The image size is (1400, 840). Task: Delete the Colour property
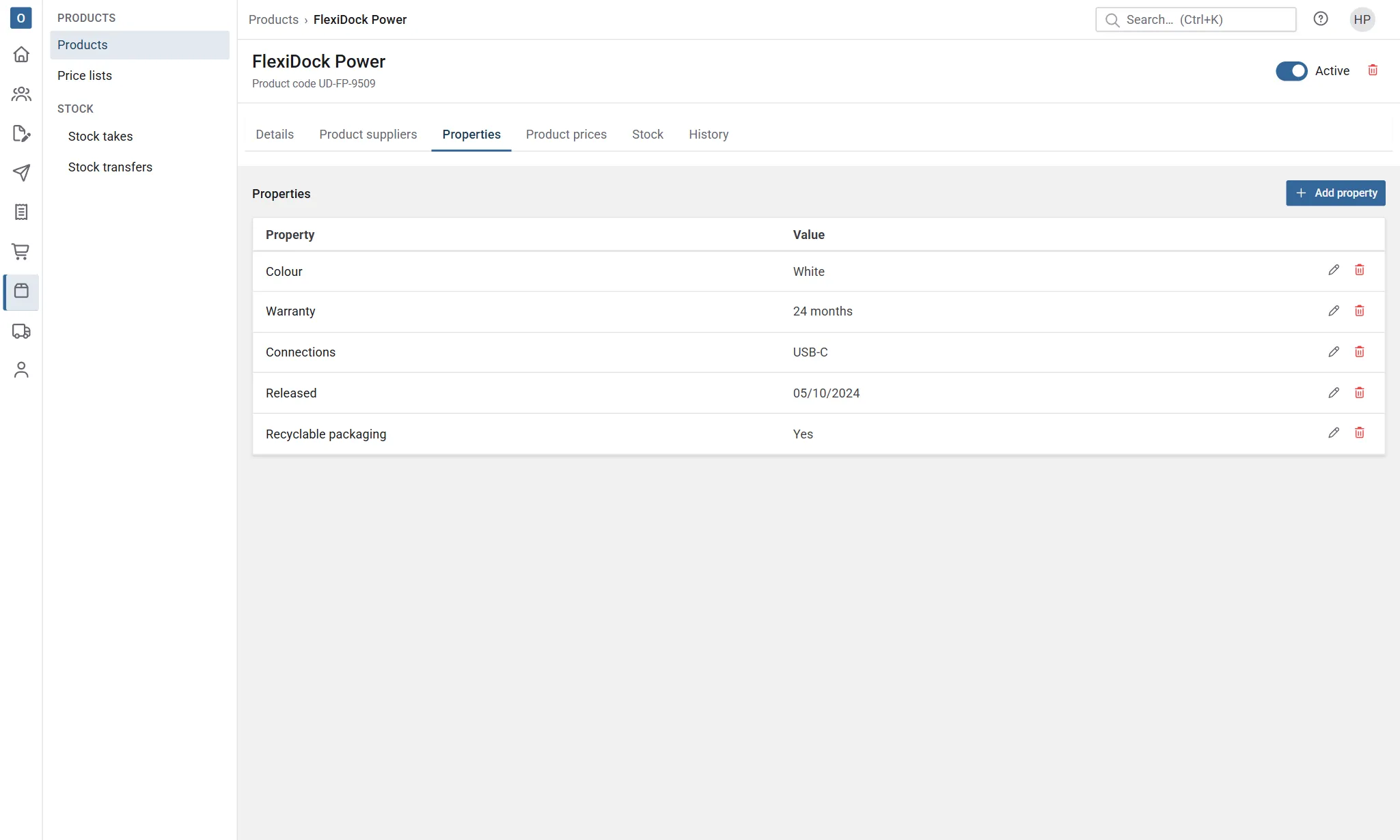tap(1360, 270)
